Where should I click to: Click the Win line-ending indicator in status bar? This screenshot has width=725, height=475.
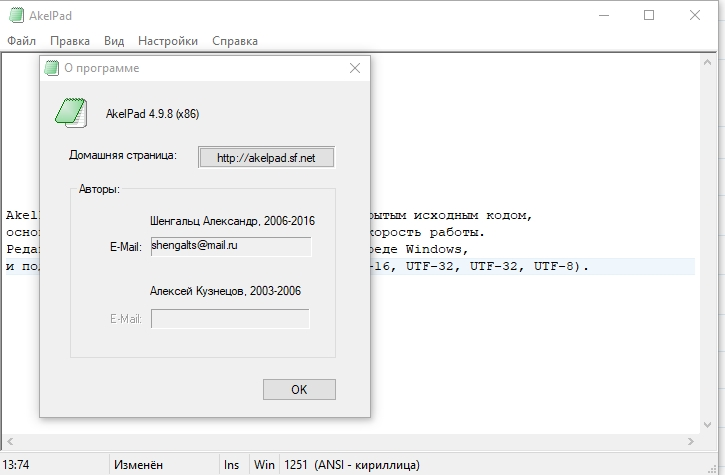point(264,464)
